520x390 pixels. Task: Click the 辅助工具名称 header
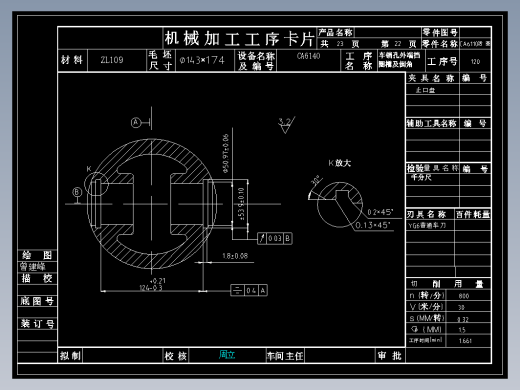431,124
